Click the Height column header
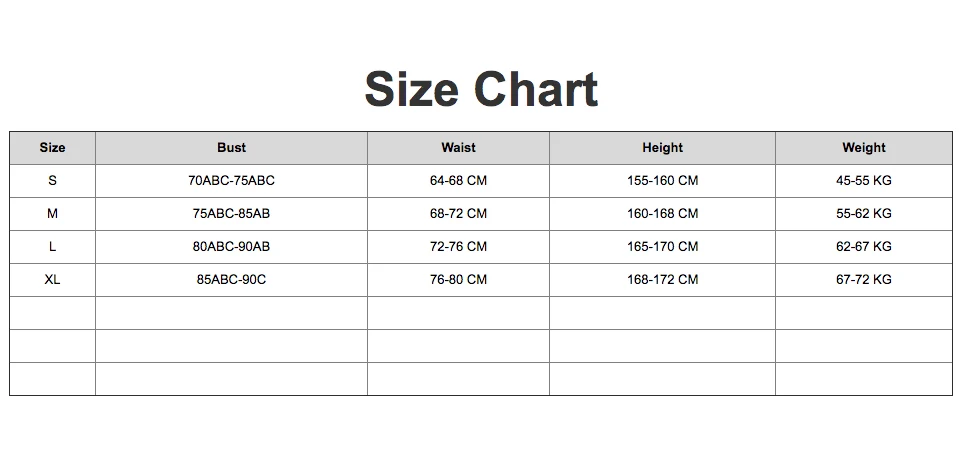 click(662, 147)
